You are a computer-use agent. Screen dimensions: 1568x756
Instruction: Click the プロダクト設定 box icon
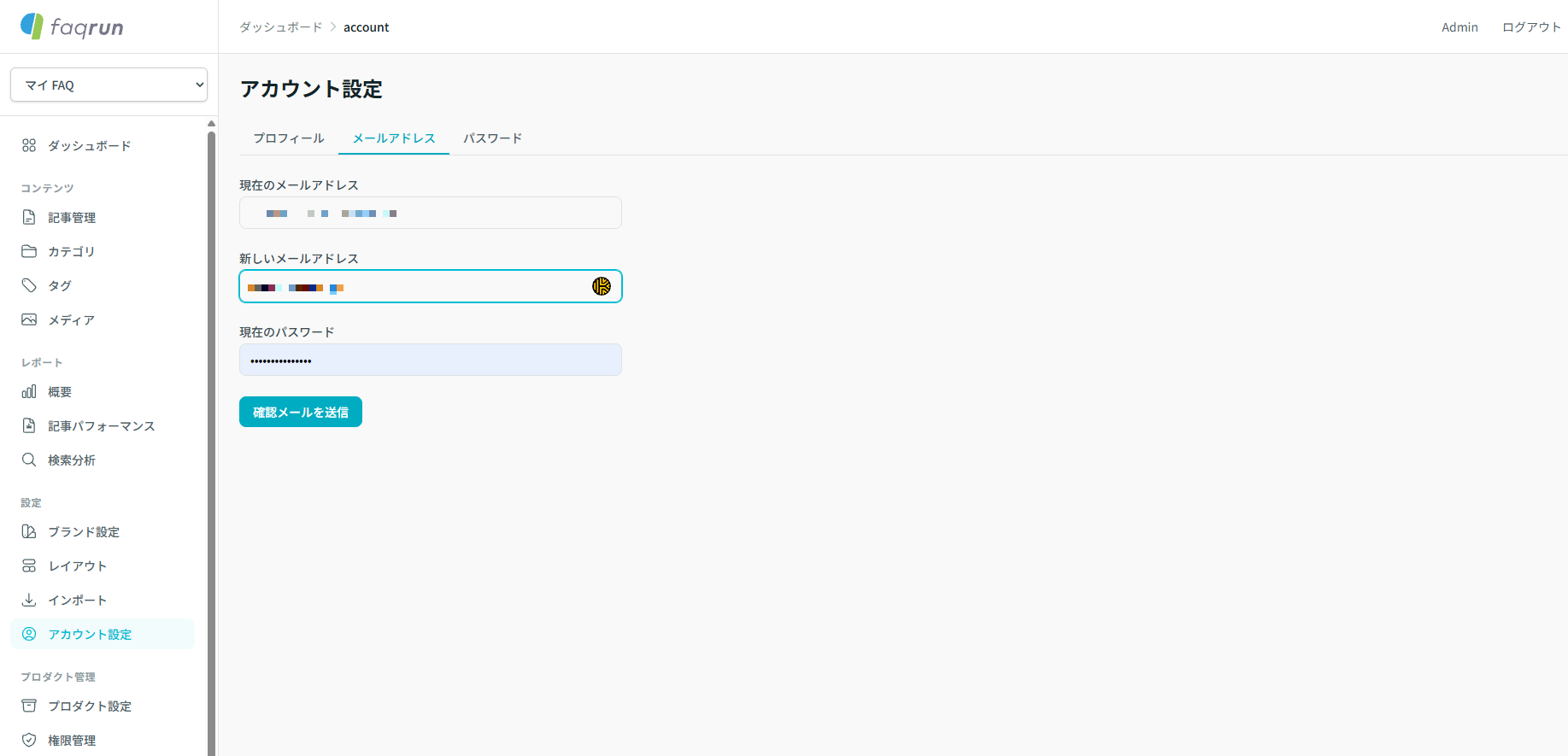point(29,706)
